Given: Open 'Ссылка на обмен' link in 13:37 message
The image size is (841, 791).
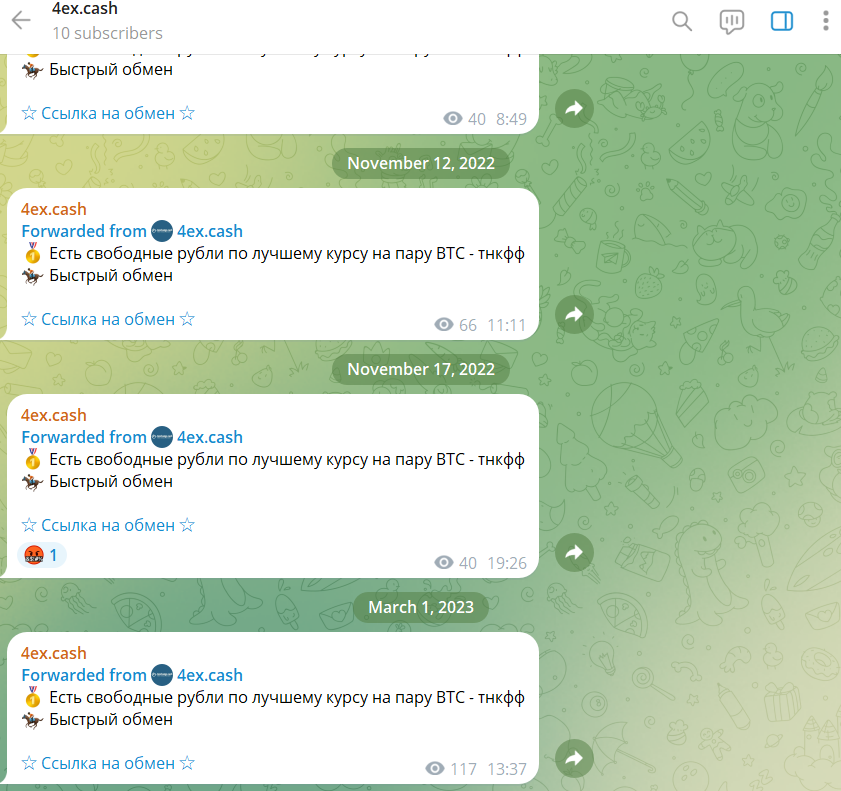Looking at the screenshot, I should pos(108,763).
